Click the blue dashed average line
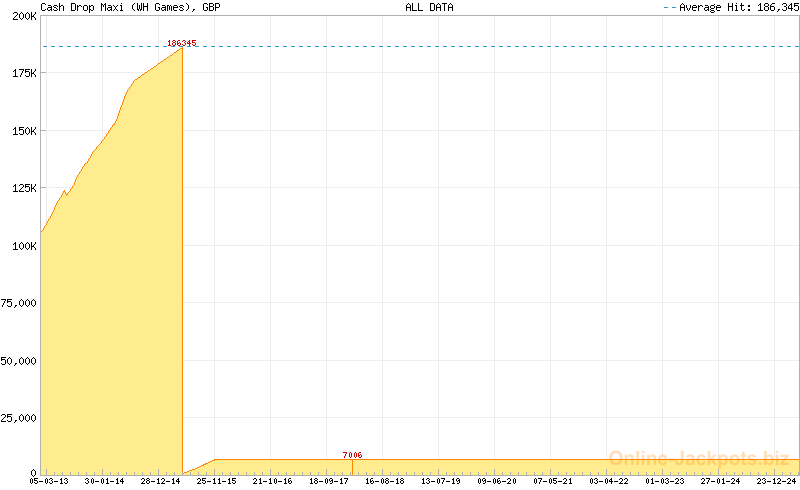 coord(500,46)
